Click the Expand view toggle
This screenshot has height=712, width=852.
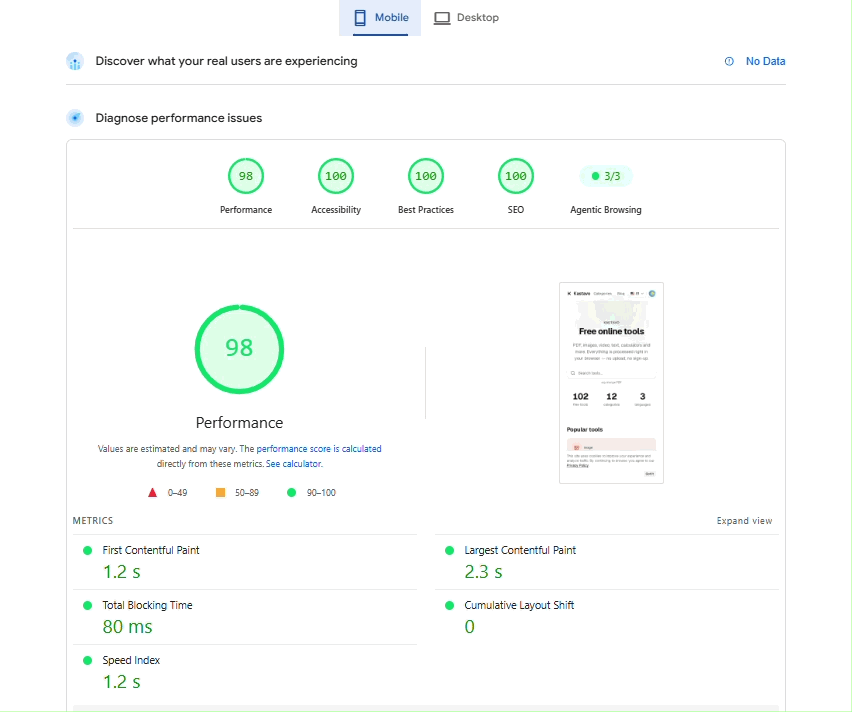744,521
